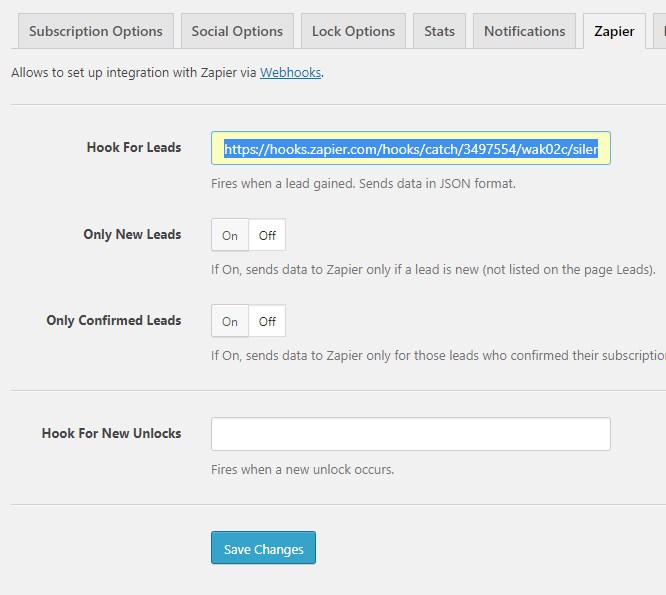Follow the Webhooks link
666x595 pixels.
point(291,73)
